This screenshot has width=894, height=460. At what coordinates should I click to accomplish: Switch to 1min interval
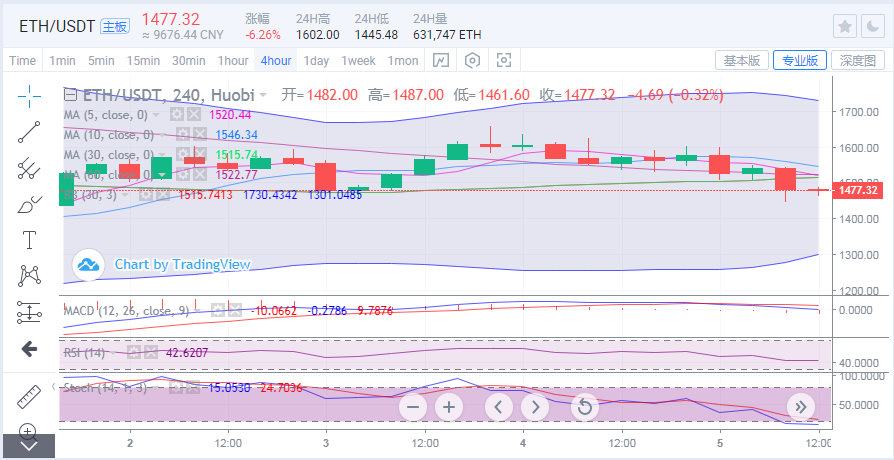pos(62,60)
